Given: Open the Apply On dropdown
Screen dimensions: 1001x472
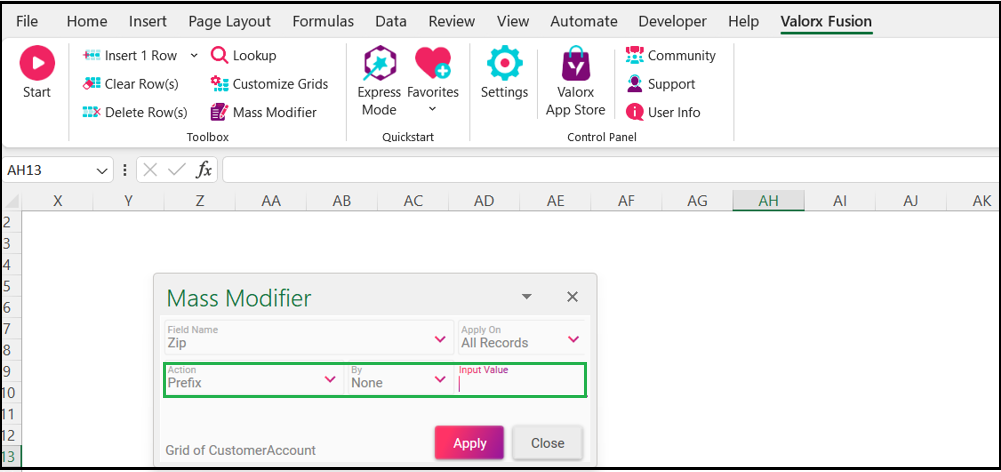Looking at the screenshot, I should (522, 337).
